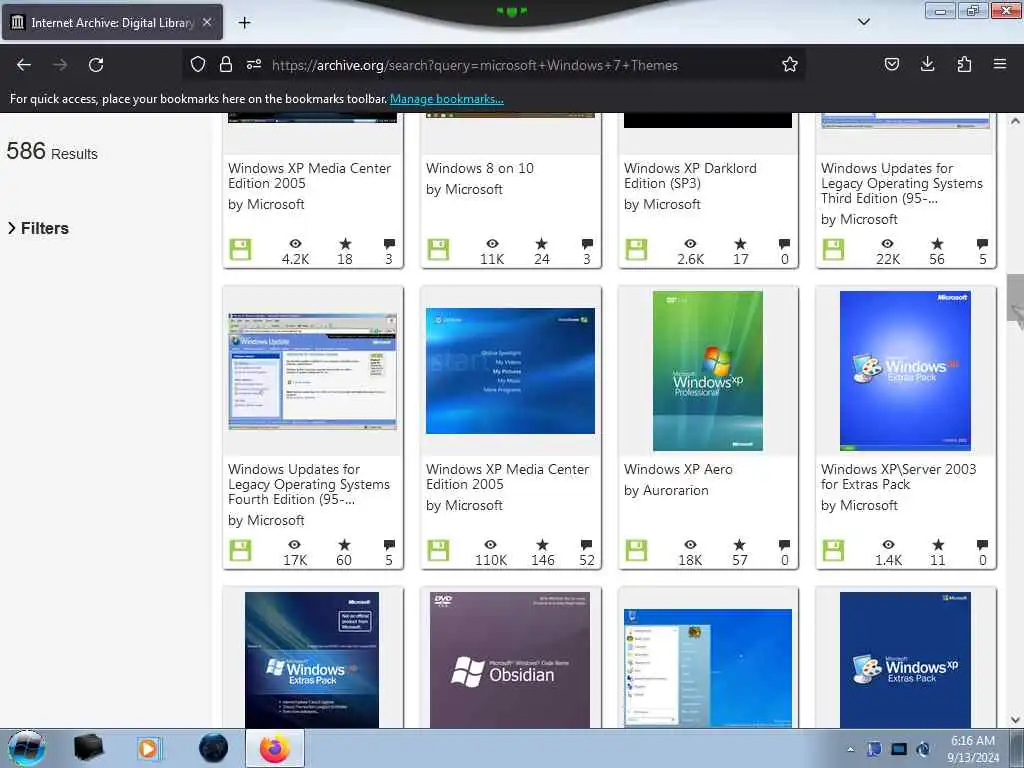Viewport: 1024px width, 768px height.
Task: Expand the Filters section
Action: (39, 228)
